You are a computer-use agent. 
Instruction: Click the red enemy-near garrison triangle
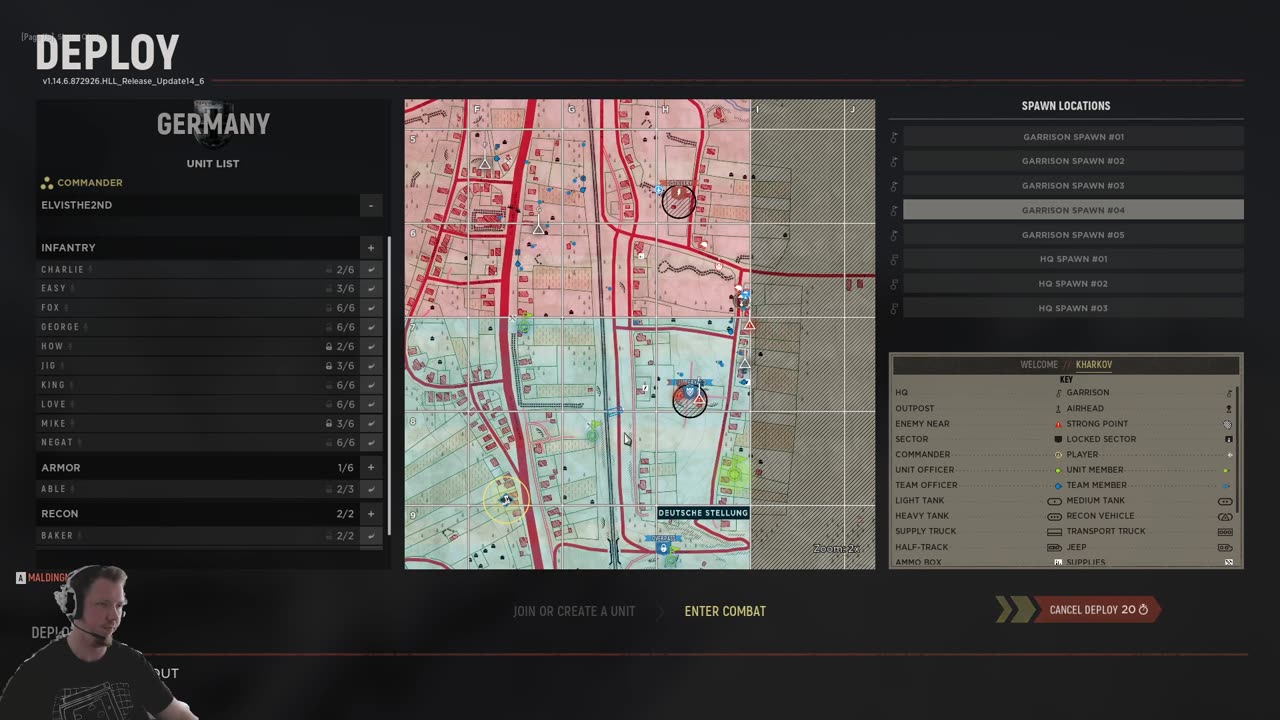point(749,325)
